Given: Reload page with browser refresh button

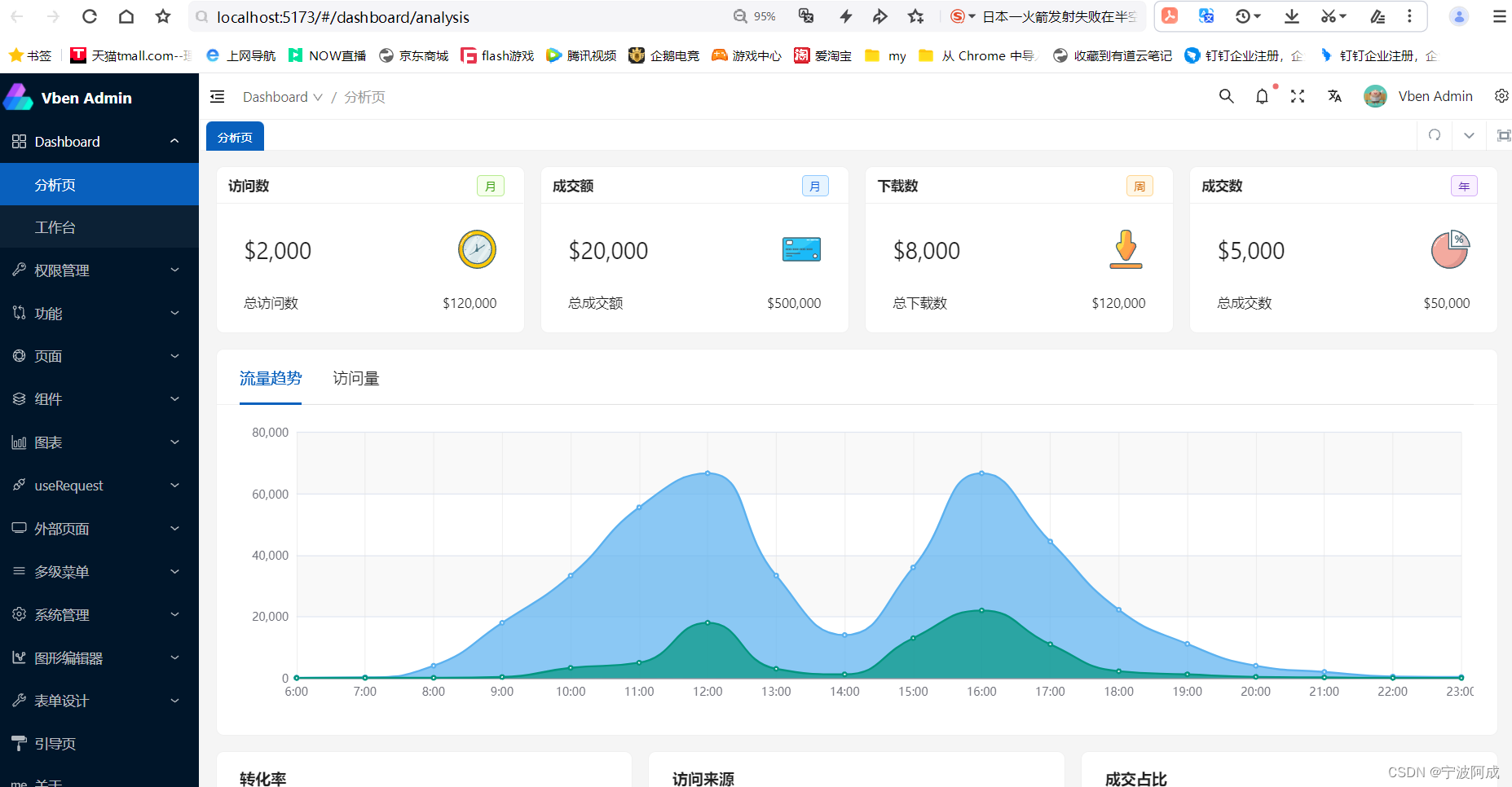Looking at the screenshot, I should click(x=89, y=16).
